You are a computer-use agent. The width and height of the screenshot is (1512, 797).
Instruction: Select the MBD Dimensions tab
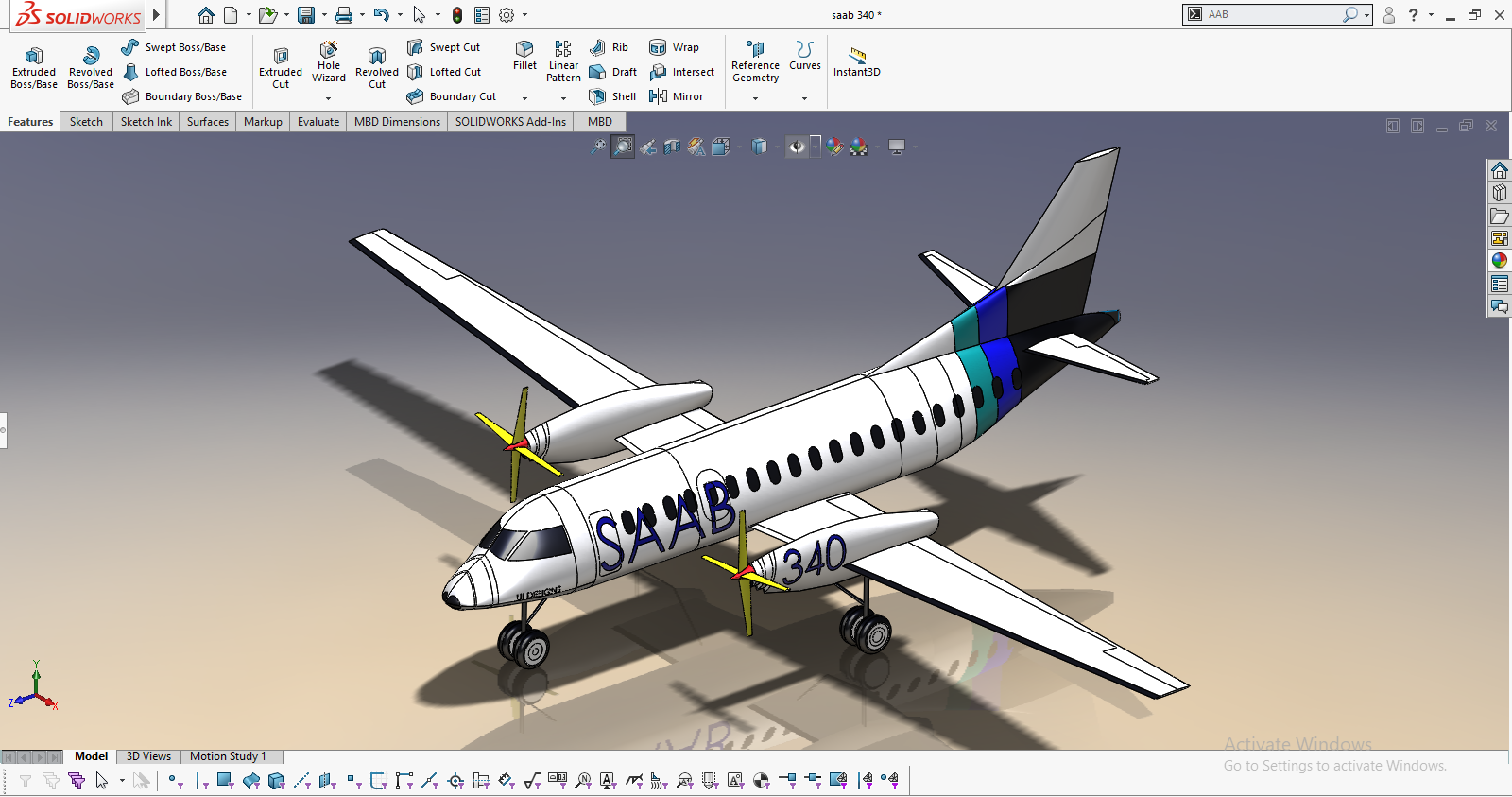coord(397,122)
